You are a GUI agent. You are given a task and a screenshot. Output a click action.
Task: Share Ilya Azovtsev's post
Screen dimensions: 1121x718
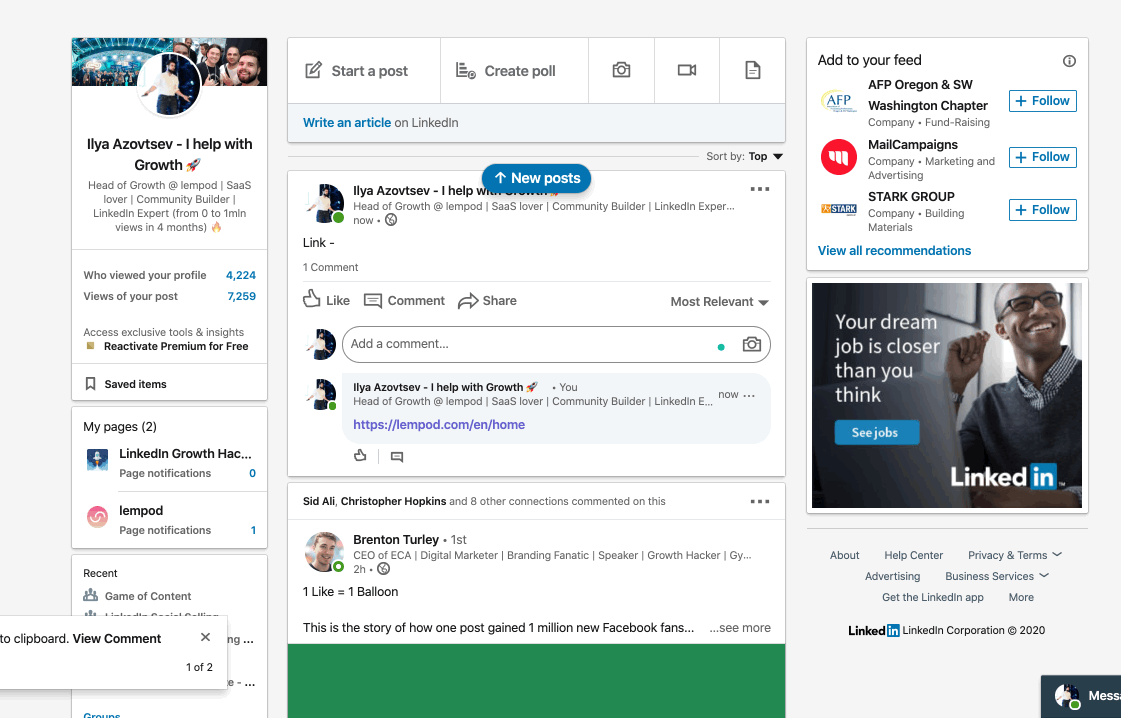pos(487,300)
